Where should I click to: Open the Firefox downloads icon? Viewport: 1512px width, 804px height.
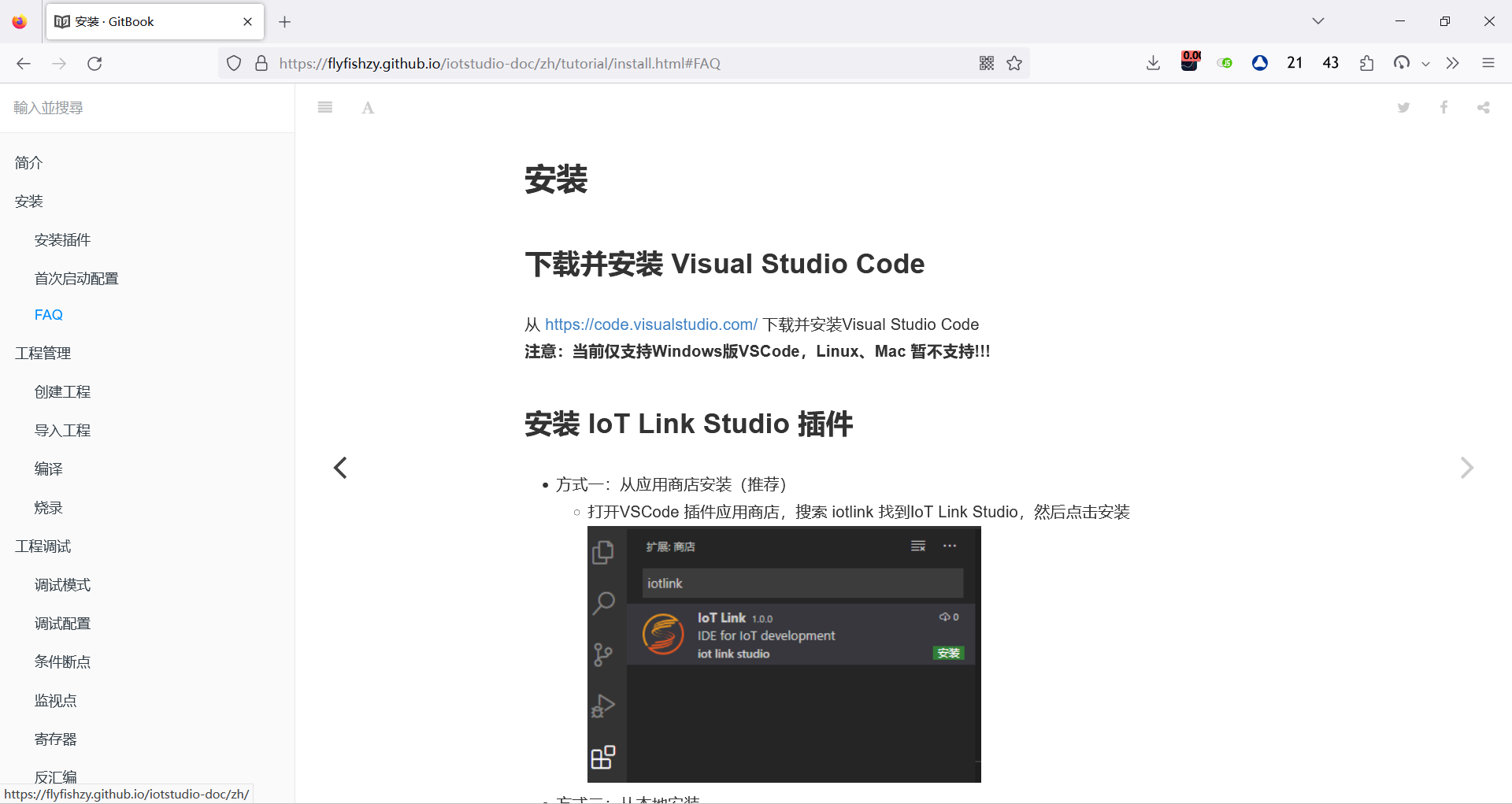tap(1153, 63)
